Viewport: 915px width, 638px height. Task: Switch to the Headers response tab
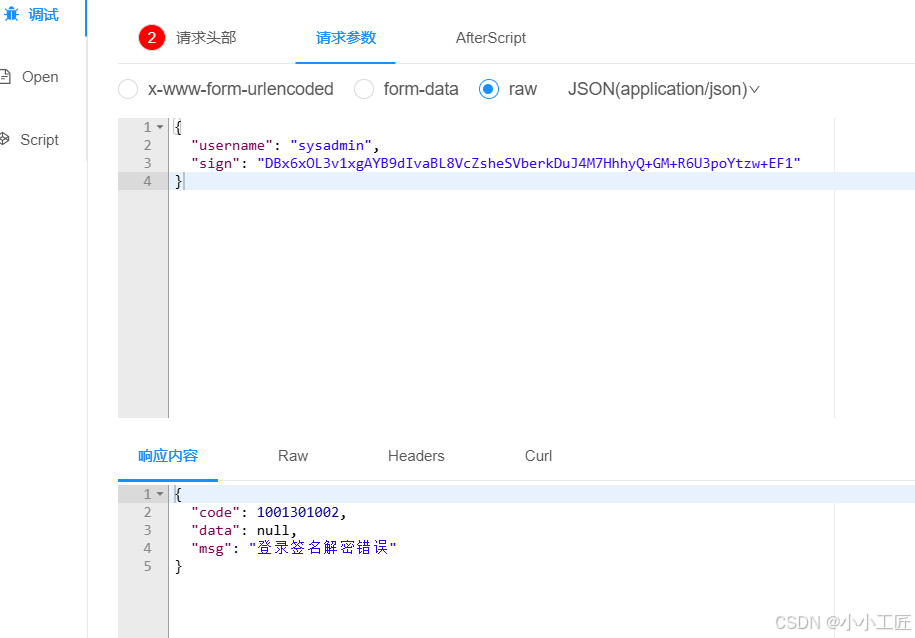(x=416, y=456)
